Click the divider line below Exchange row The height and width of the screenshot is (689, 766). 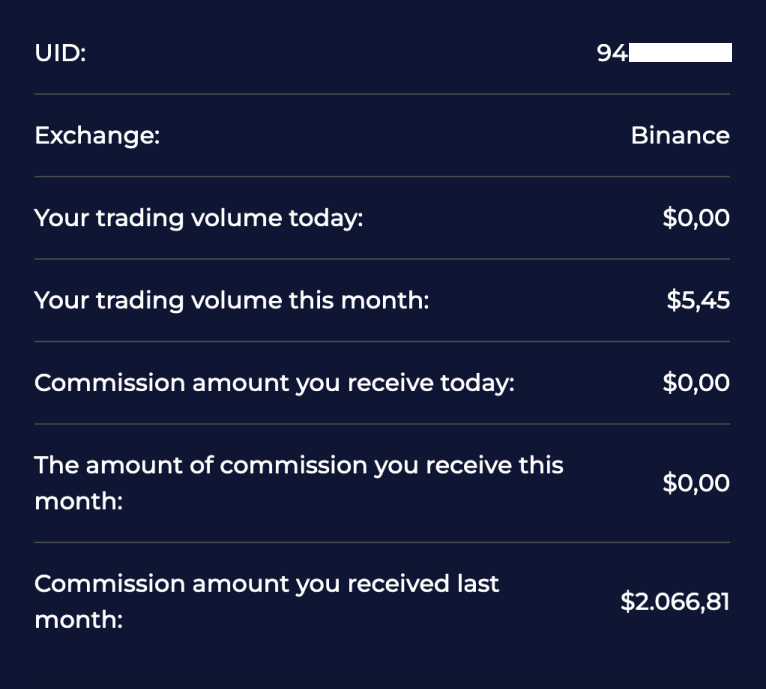(382, 176)
